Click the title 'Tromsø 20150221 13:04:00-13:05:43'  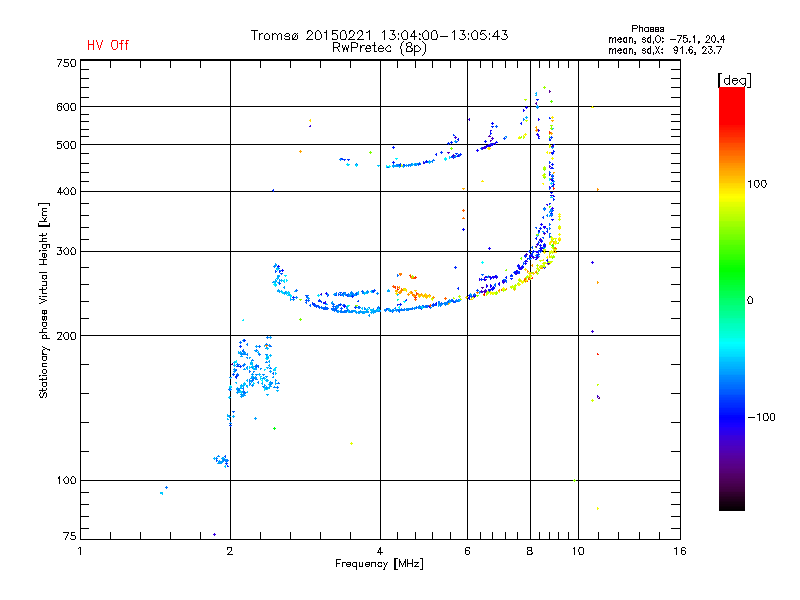coord(379,35)
